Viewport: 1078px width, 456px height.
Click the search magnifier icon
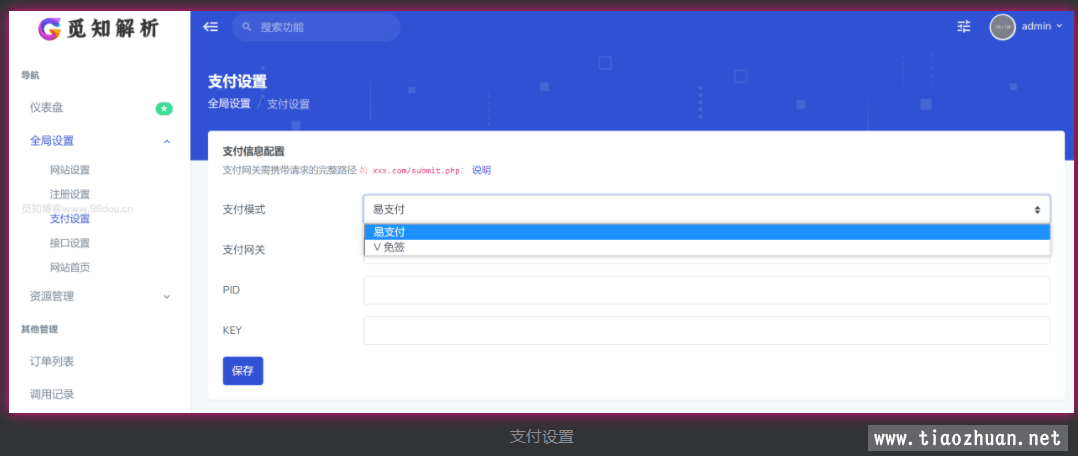(x=247, y=27)
